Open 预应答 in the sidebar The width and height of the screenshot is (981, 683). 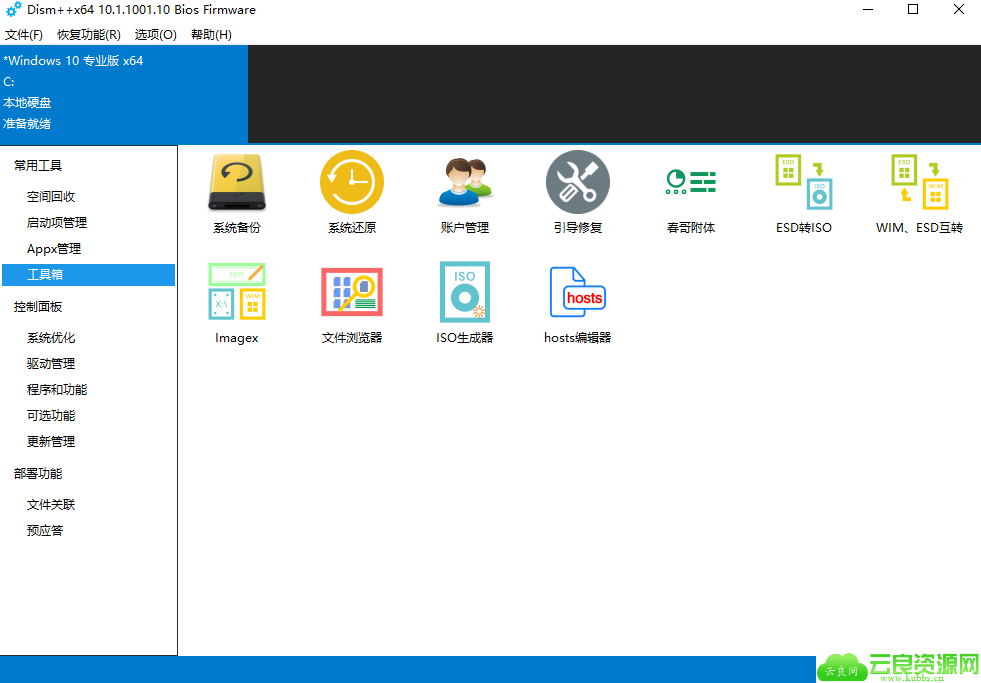45,530
